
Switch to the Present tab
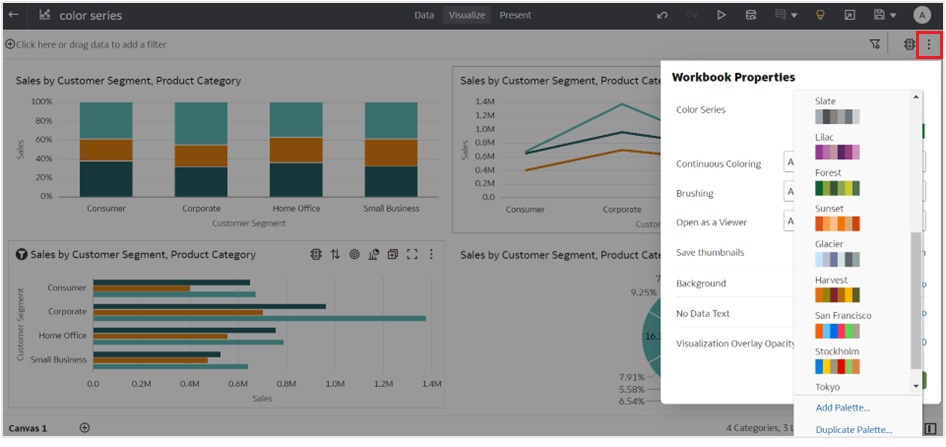pos(515,15)
